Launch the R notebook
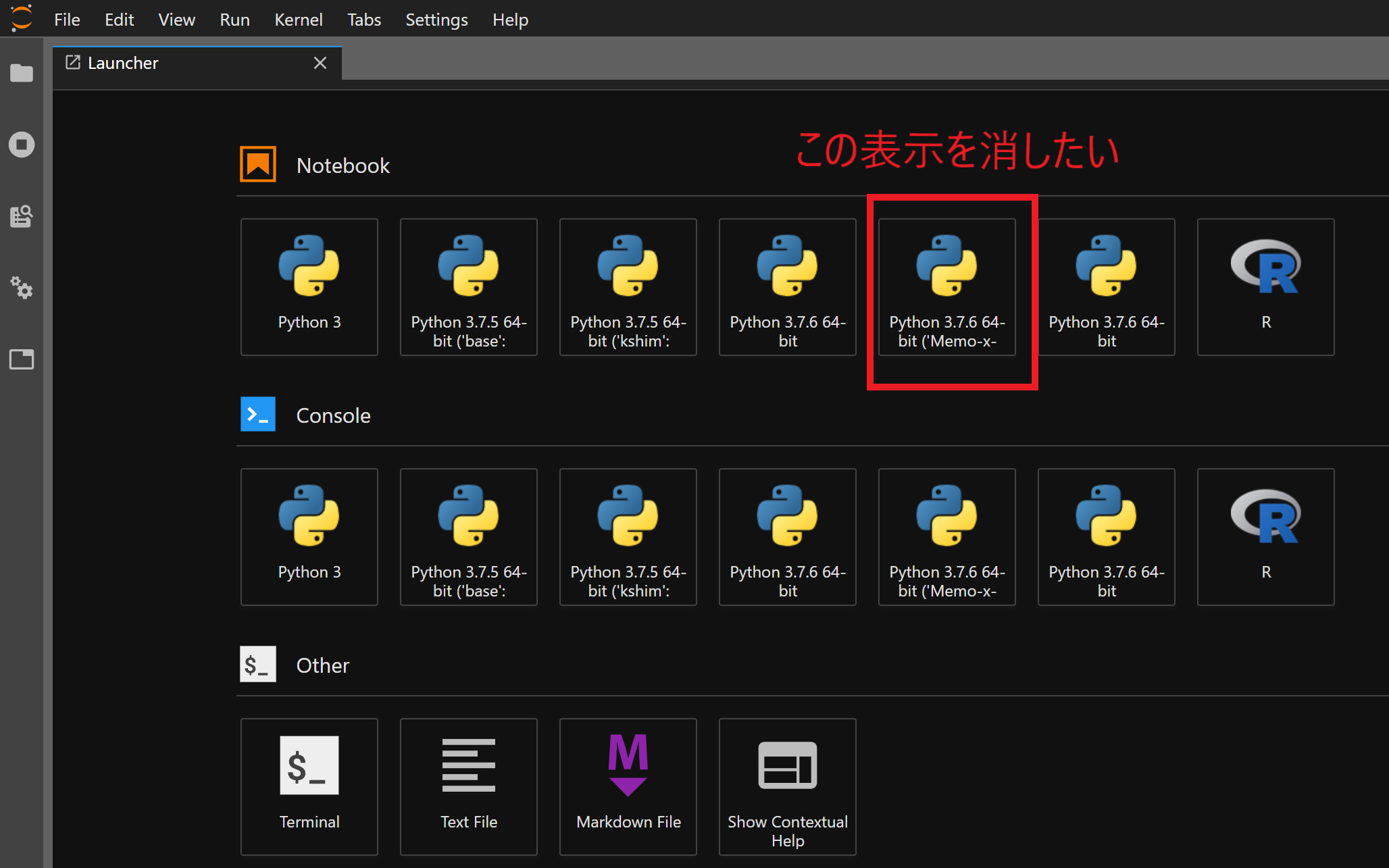 (1266, 287)
